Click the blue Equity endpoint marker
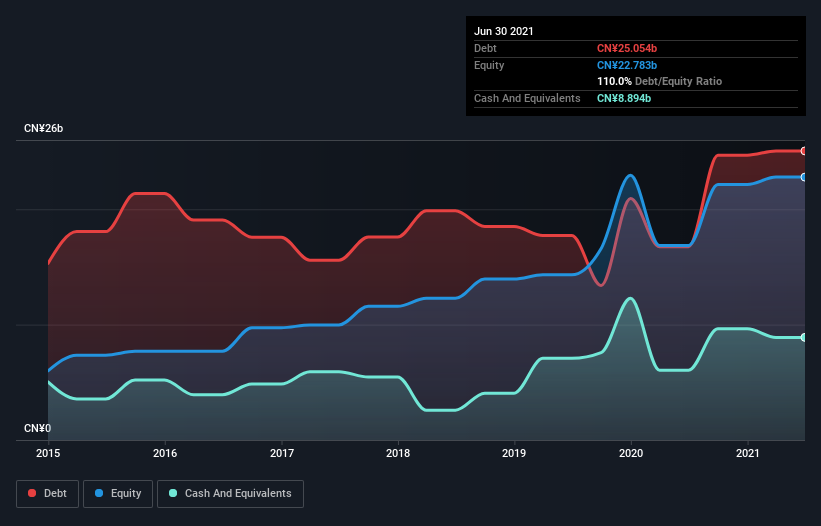 coord(804,177)
